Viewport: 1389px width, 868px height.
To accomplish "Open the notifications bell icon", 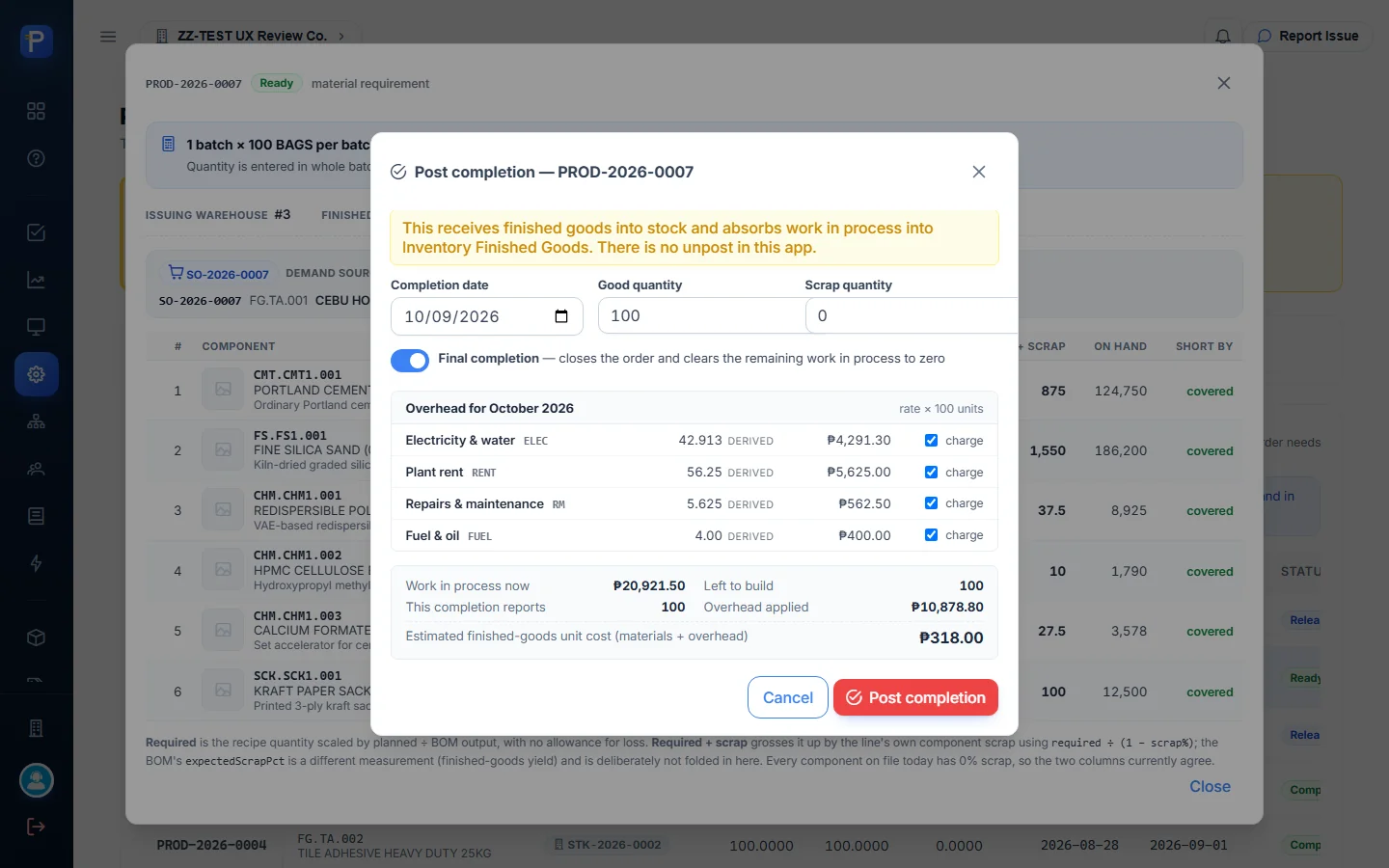I will point(1222,37).
